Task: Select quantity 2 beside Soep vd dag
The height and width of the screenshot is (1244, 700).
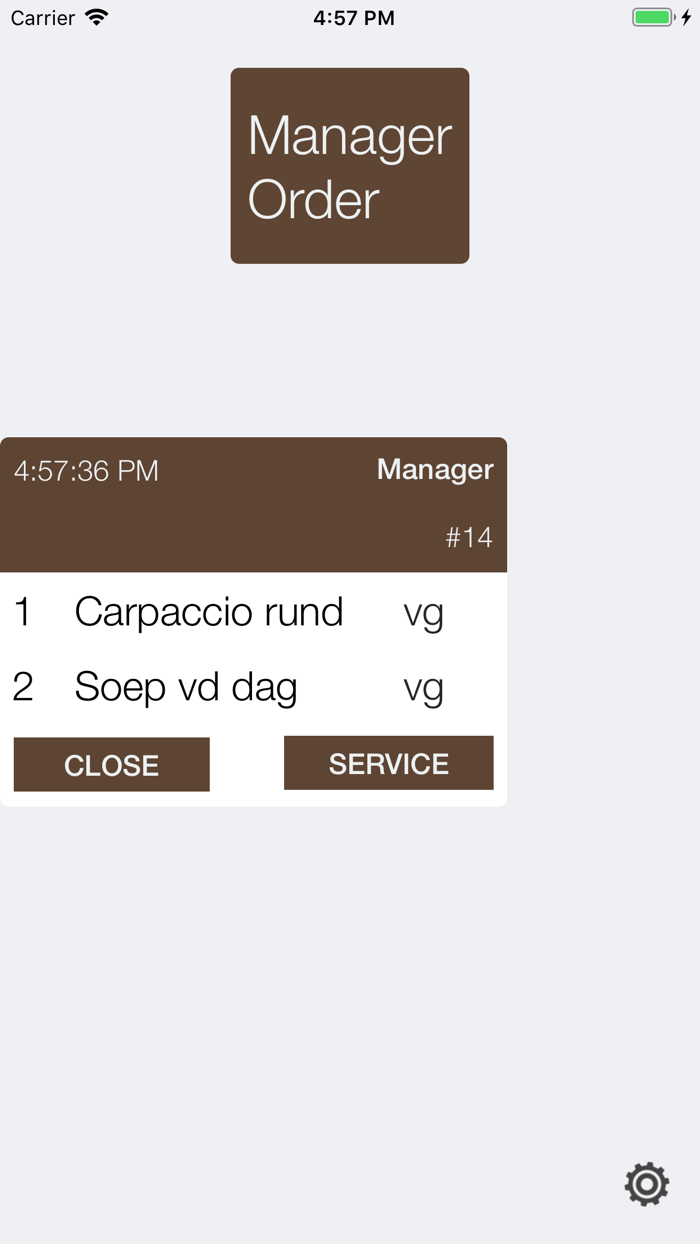Action: 23,687
